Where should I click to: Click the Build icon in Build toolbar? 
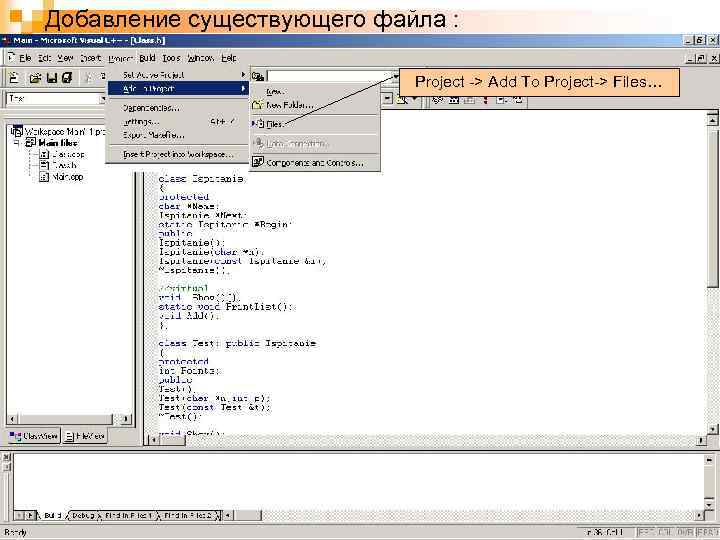coord(454,99)
